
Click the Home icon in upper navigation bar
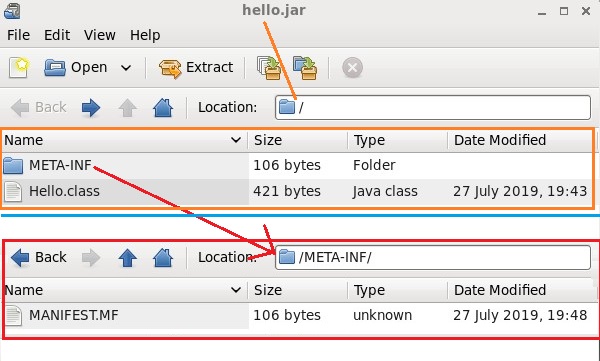tap(163, 108)
